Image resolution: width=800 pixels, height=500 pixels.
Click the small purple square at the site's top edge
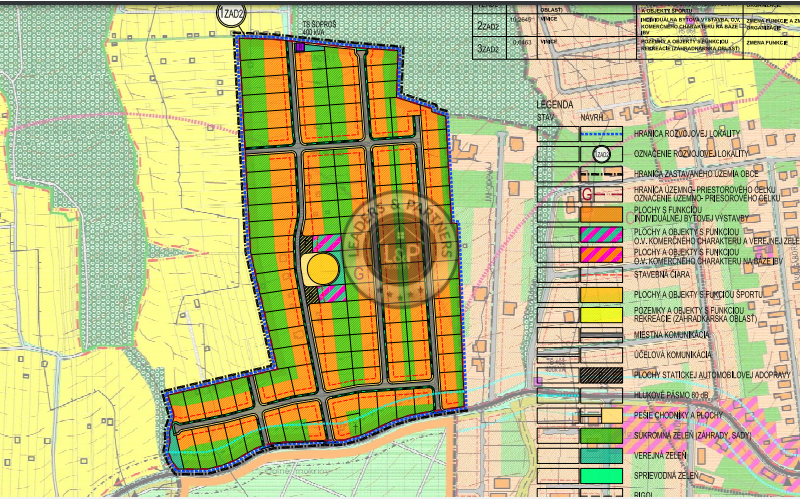tap(298, 45)
